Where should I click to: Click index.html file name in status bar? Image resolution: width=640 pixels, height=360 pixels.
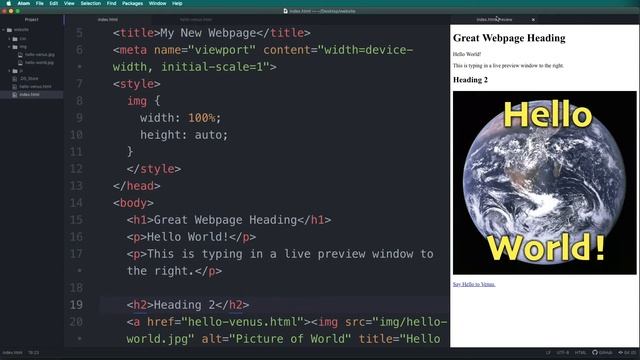point(12,353)
